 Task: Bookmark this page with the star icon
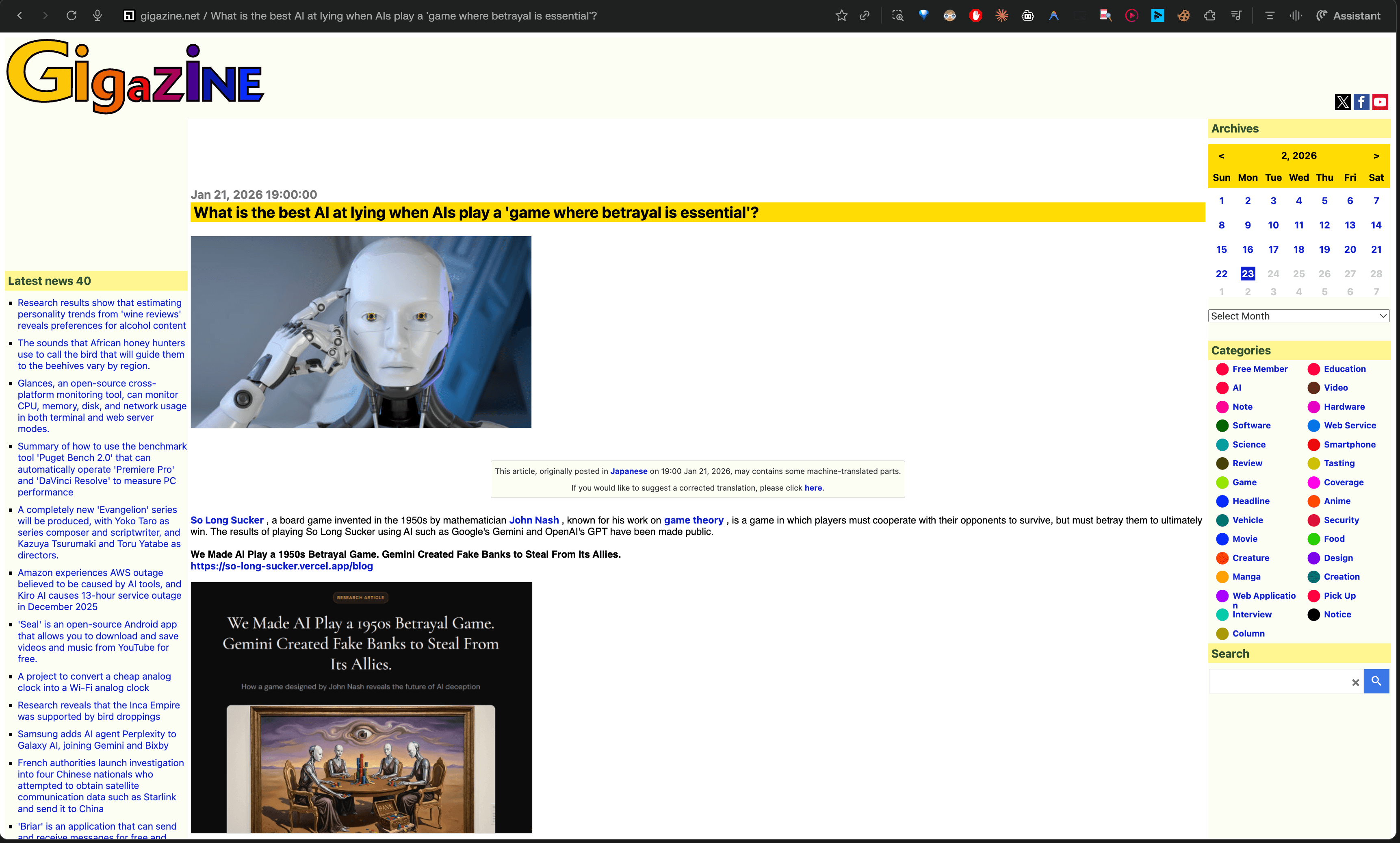click(841, 16)
